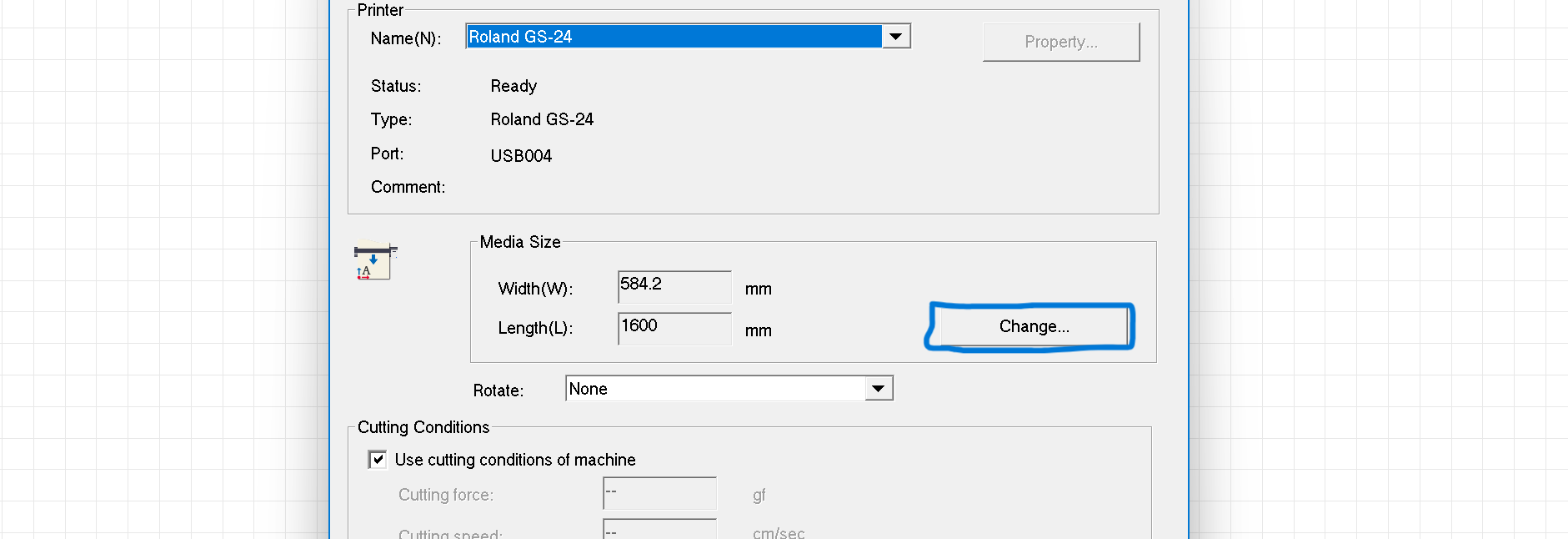Select the highlighted Roland GS-24 name field
This screenshot has height=539, width=1568.
coord(674,37)
